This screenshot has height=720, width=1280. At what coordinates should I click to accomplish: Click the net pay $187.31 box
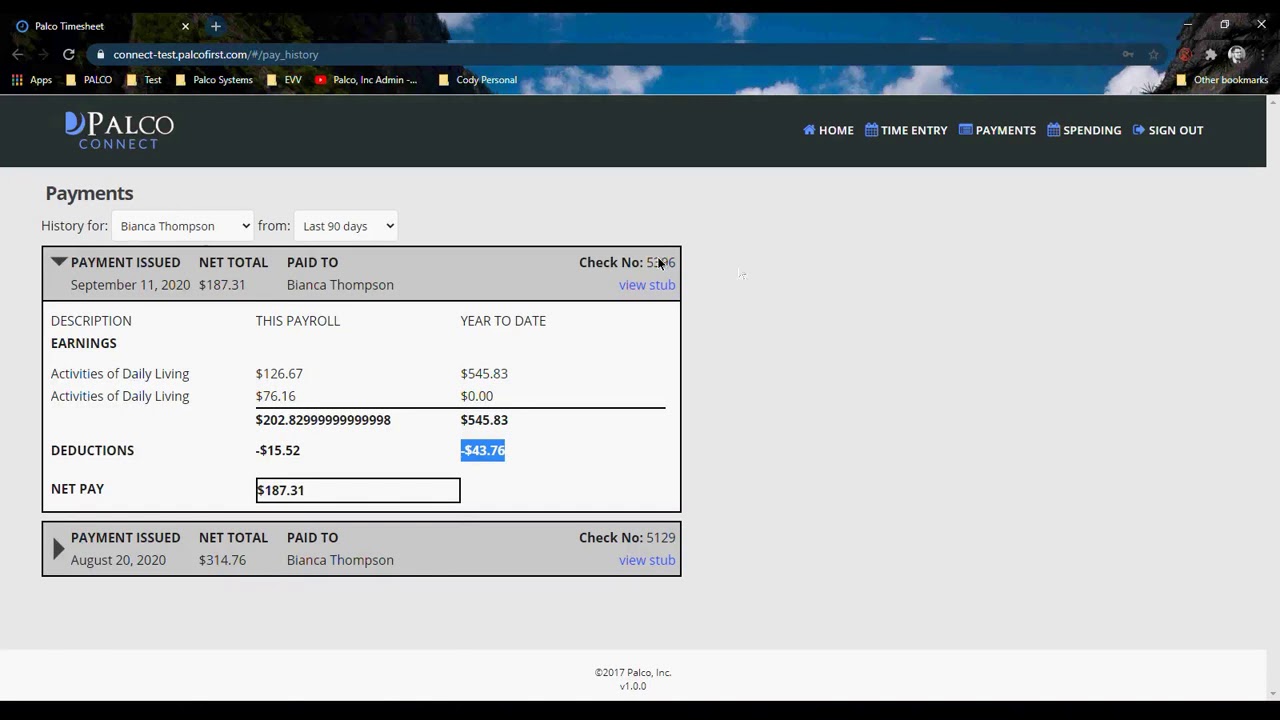358,490
